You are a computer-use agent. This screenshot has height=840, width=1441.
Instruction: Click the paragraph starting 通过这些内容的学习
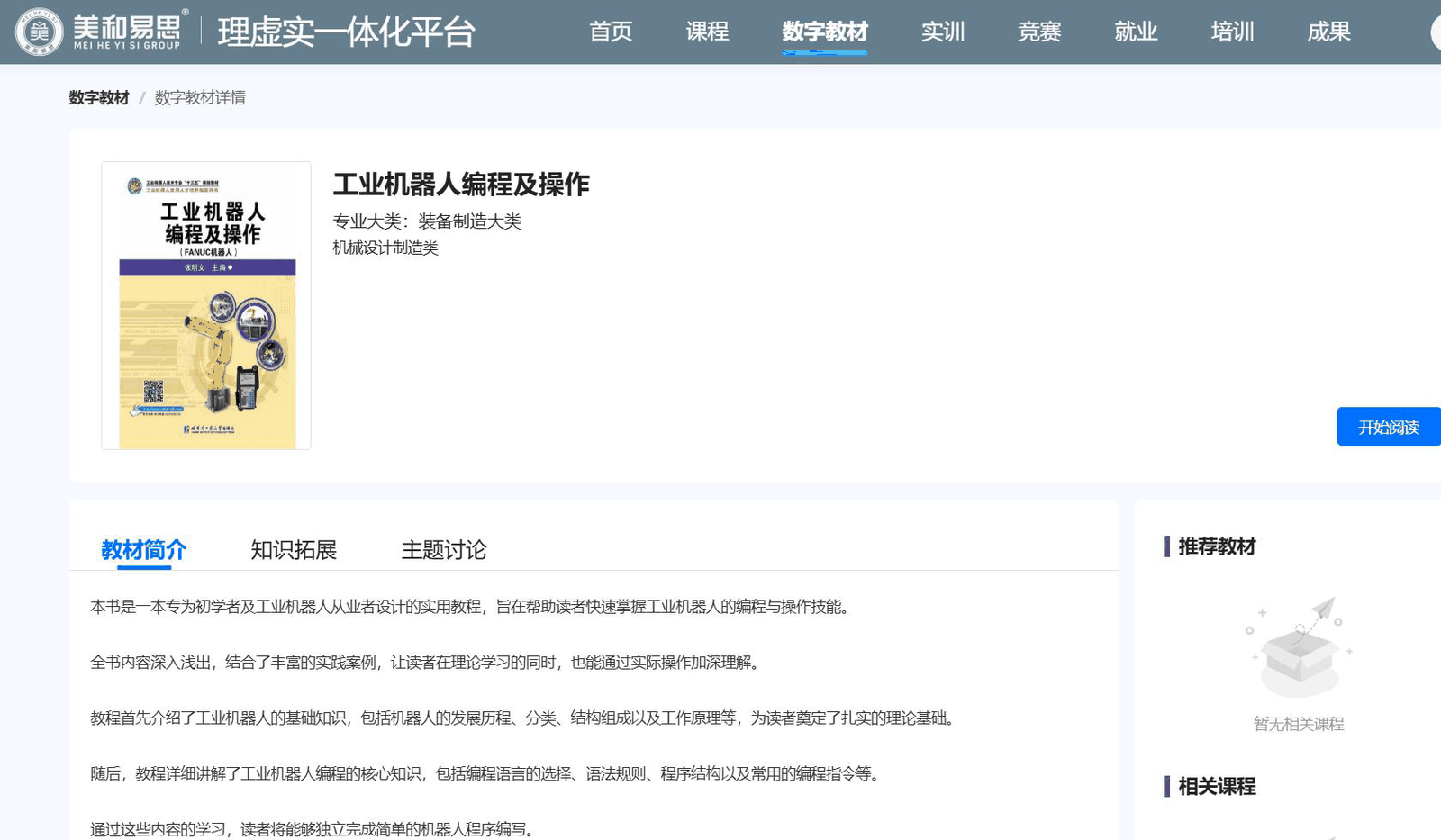(314, 829)
